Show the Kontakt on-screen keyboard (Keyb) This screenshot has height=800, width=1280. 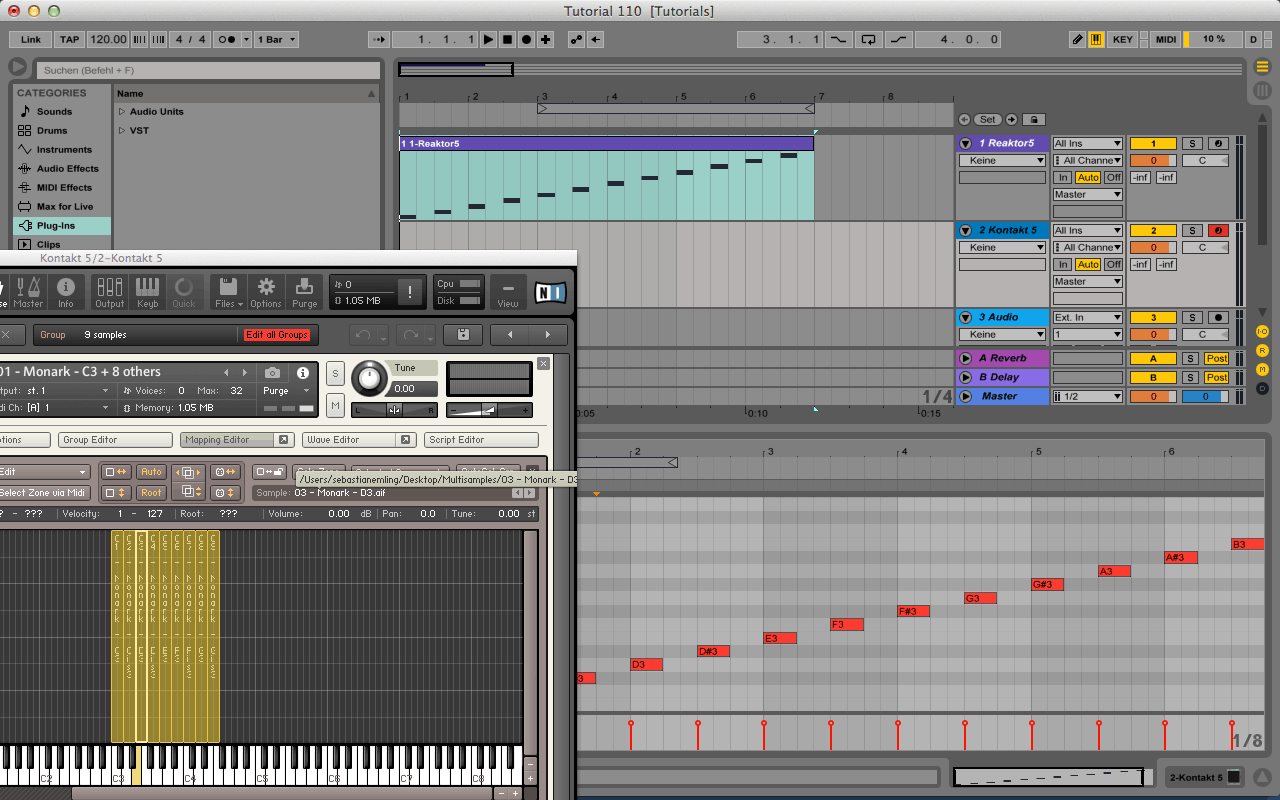[x=147, y=291]
